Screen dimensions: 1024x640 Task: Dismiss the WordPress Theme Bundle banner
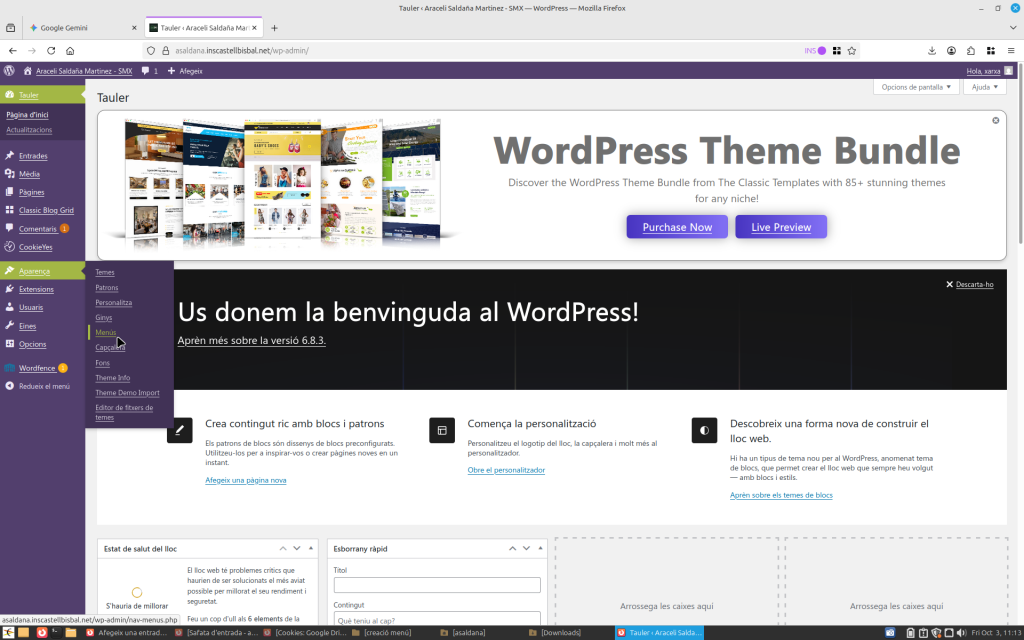(995, 120)
